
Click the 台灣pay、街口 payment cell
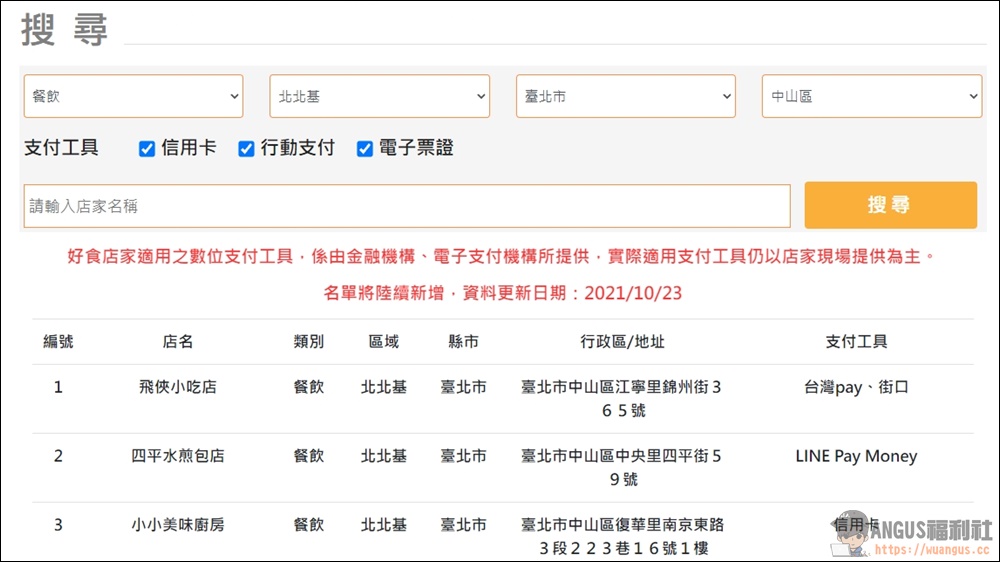pyautogui.click(x=856, y=387)
